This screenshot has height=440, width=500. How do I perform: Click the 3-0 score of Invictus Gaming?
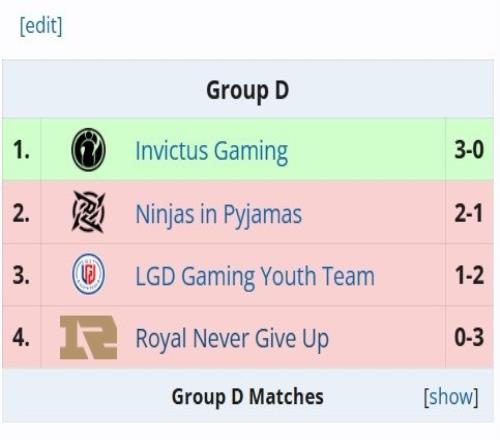469,149
